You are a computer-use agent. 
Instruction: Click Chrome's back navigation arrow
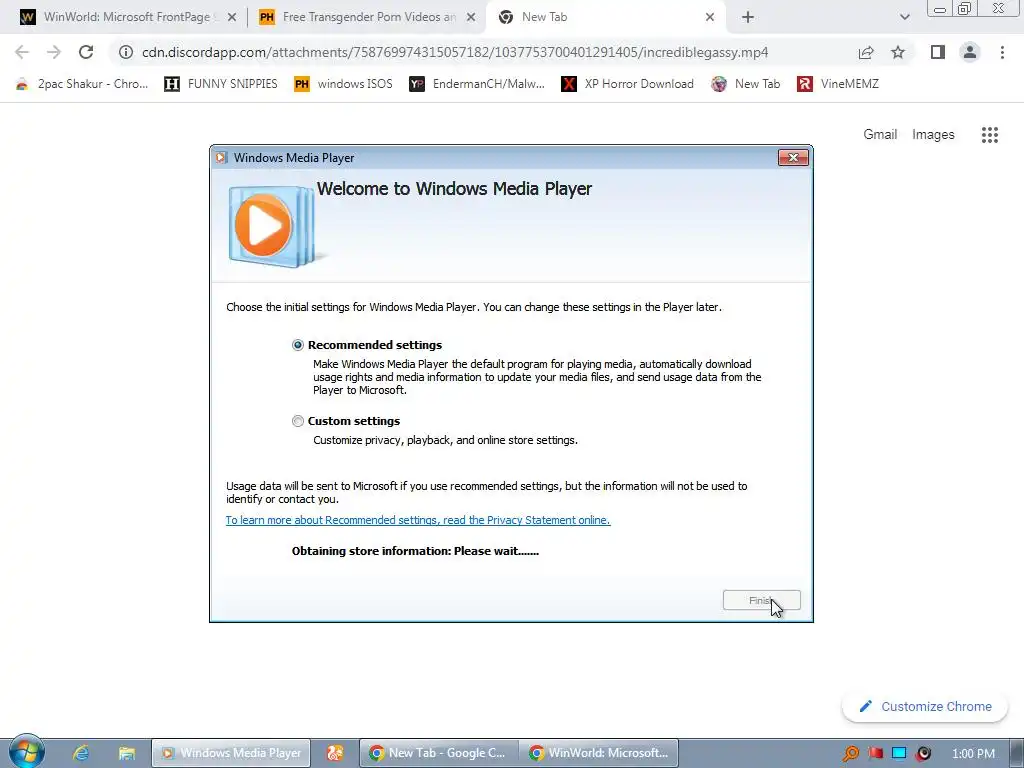[22, 52]
